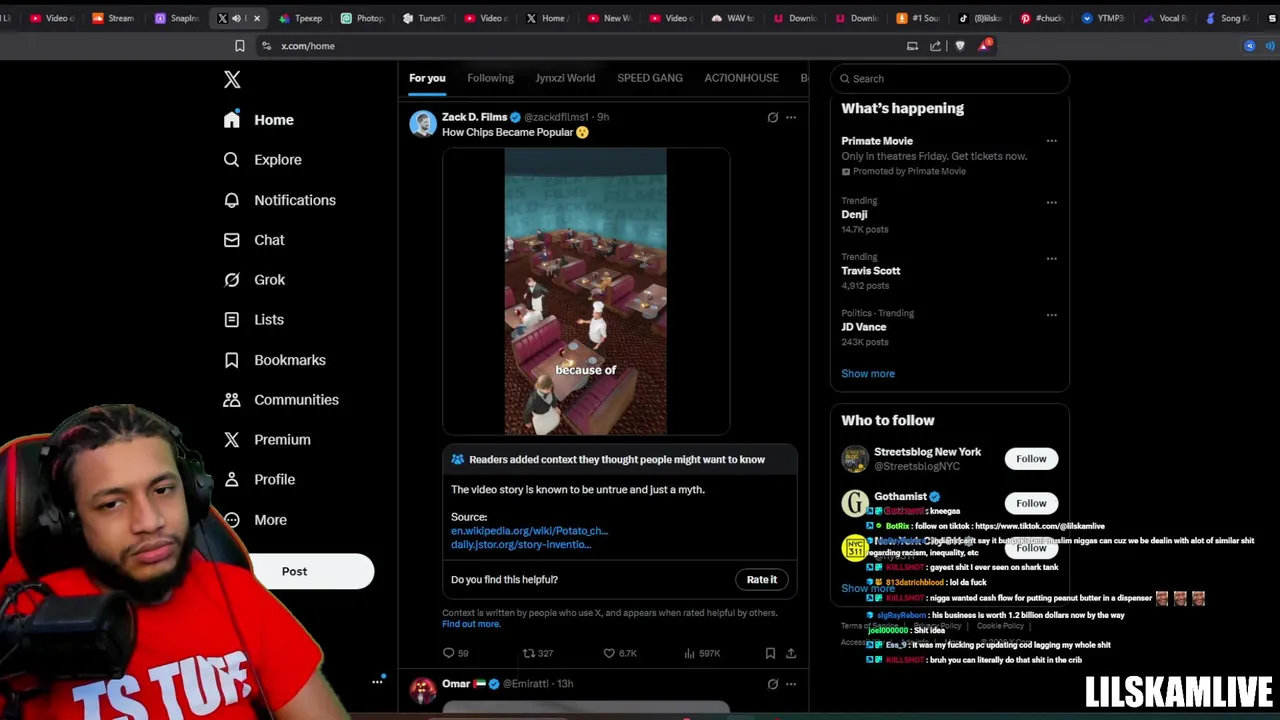Image resolution: width=1280 pixels, height=720 pixels.
Task: Open Travis Scott trending topic
Action: tap(870, 271)
